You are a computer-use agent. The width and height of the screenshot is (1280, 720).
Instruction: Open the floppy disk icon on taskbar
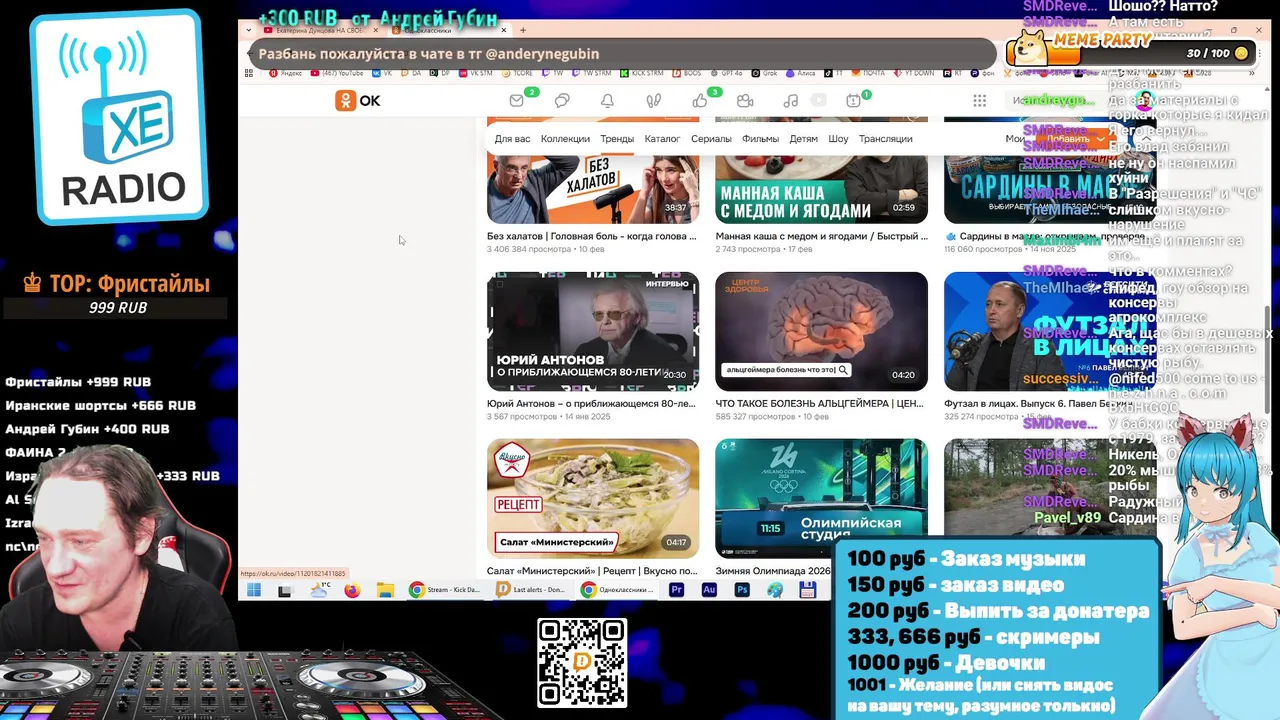coord(808,590)
